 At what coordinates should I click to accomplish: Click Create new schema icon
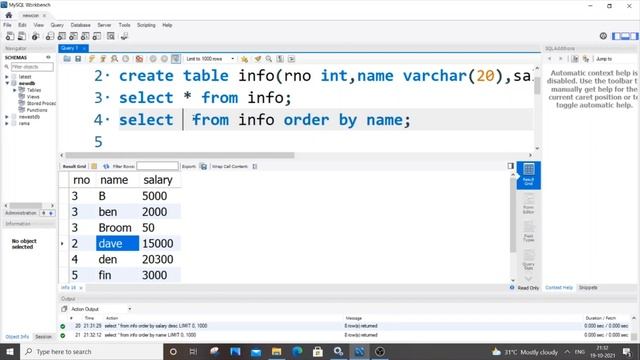50,36
